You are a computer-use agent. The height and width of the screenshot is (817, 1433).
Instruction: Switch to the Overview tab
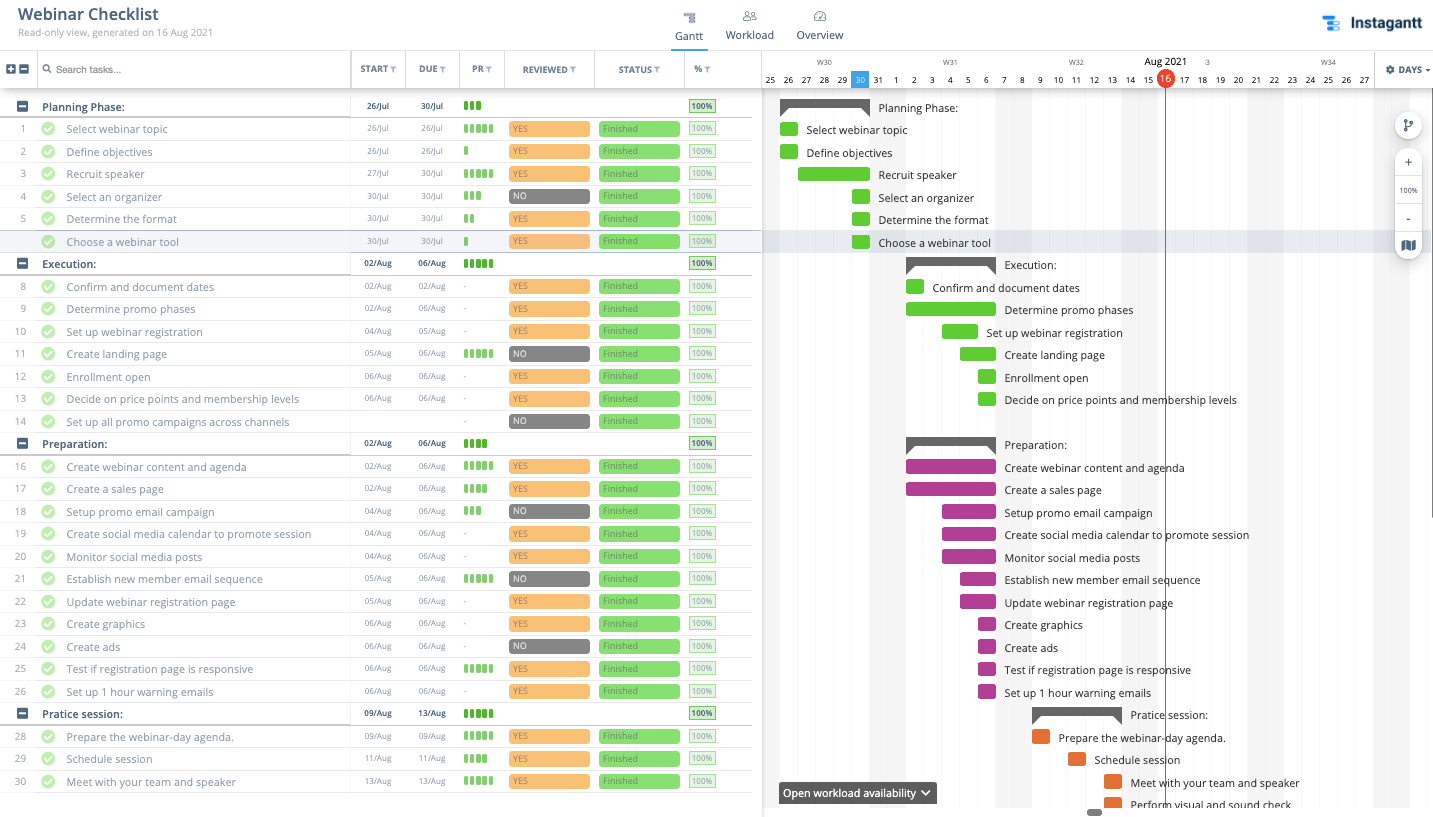pyautogui.click(x=820, y=27)
